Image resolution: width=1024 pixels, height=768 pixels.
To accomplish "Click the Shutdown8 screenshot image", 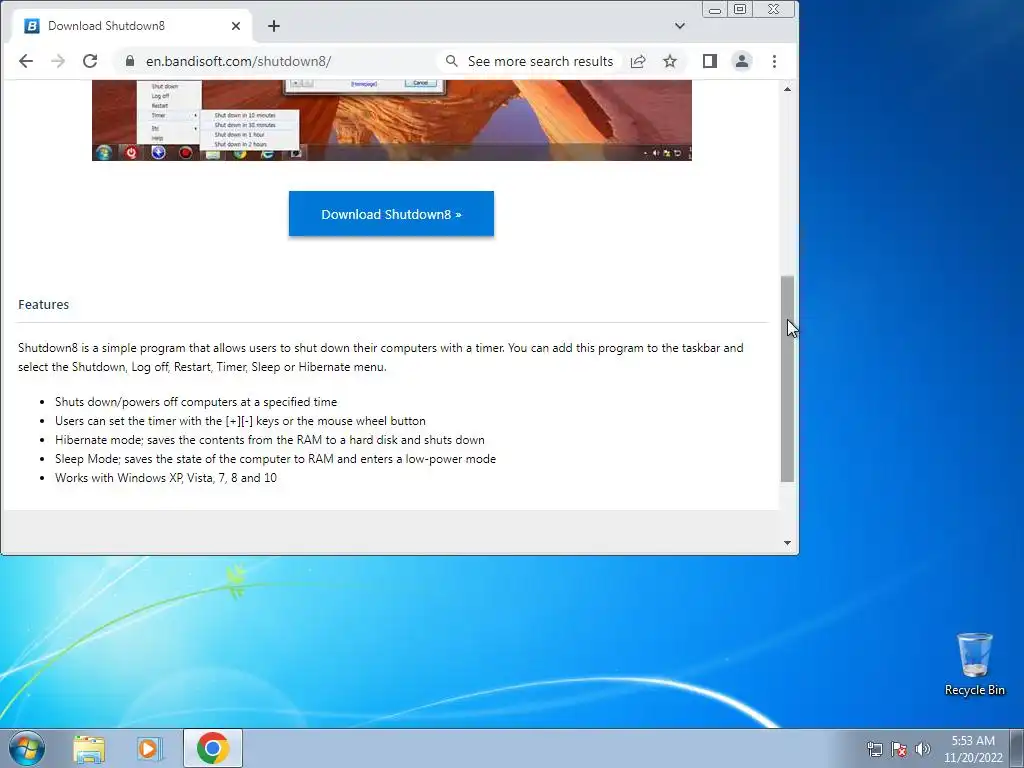I will [x=392, y=120].
